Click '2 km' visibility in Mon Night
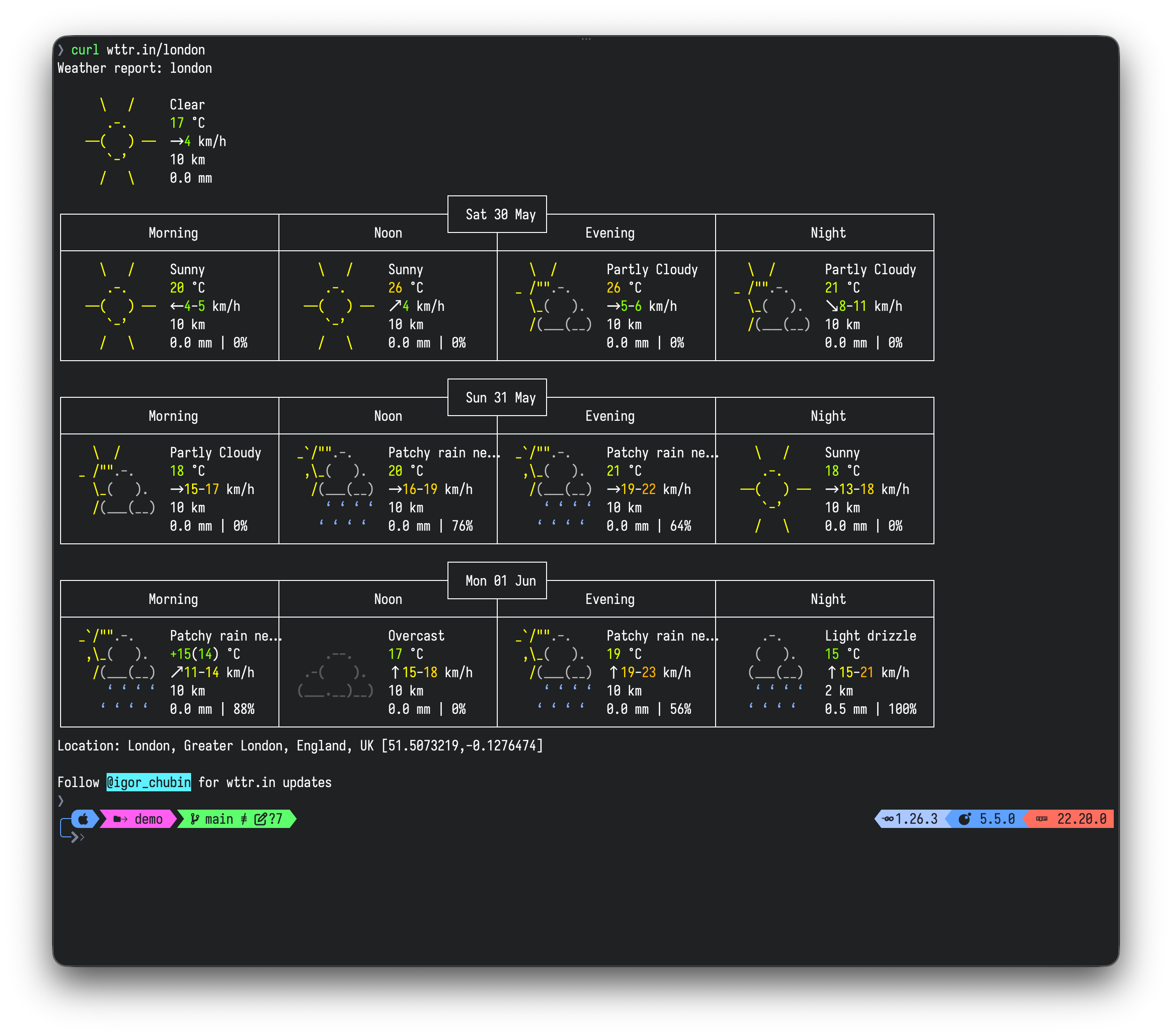 [x=839, y=690]
